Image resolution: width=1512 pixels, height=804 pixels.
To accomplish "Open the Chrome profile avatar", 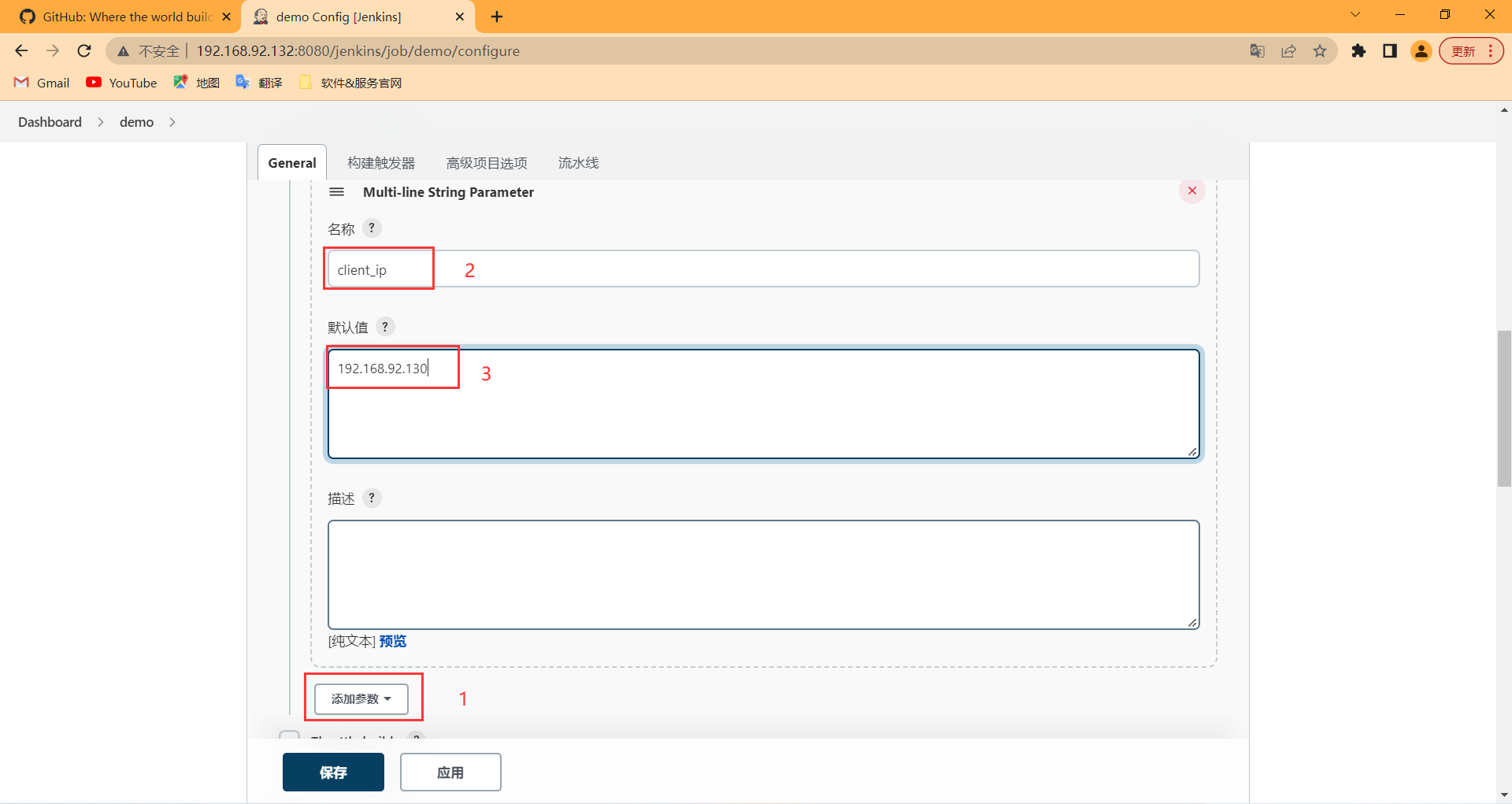I will pyautogui.click(x=1421, y=51).
